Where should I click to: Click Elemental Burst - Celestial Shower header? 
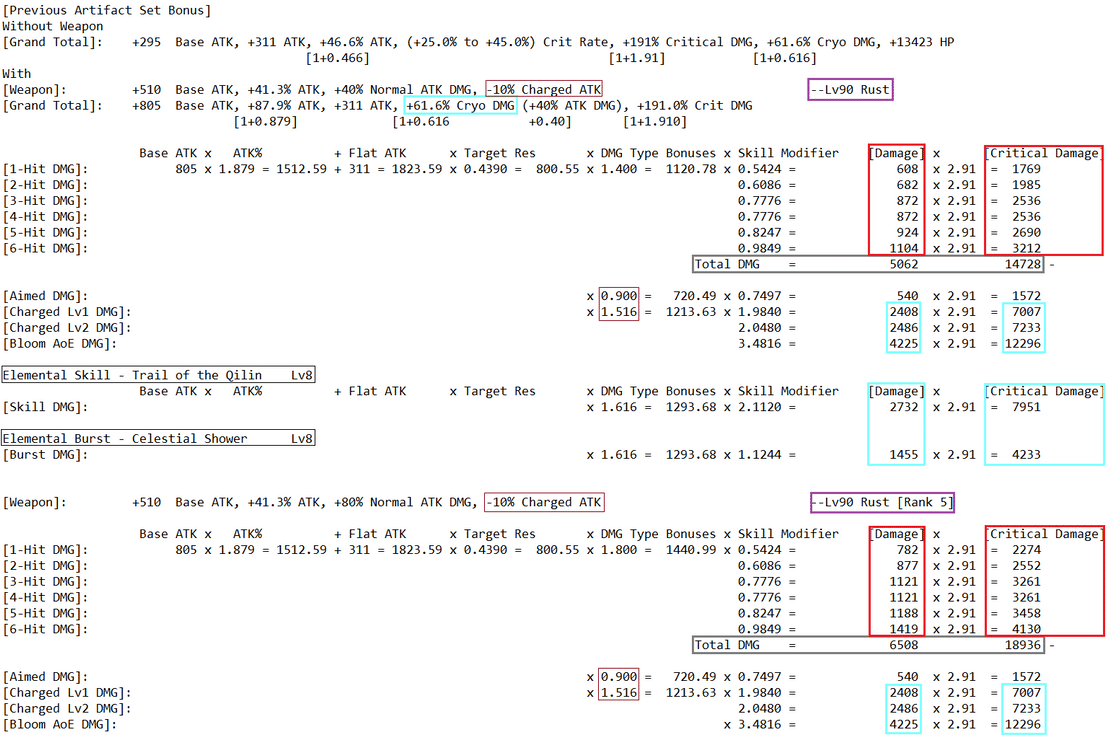click(157, 438)
